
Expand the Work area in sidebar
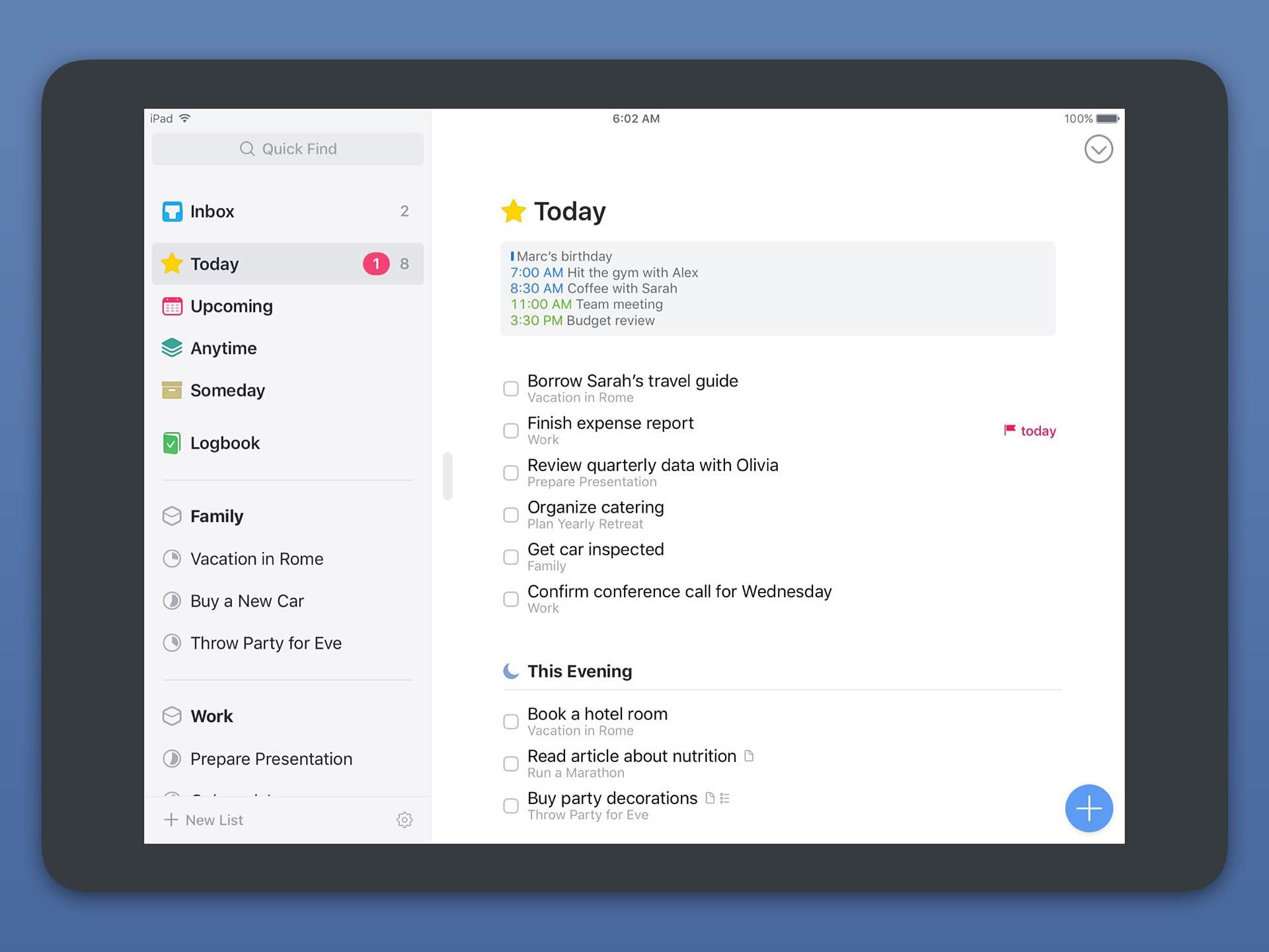point(212,717)
